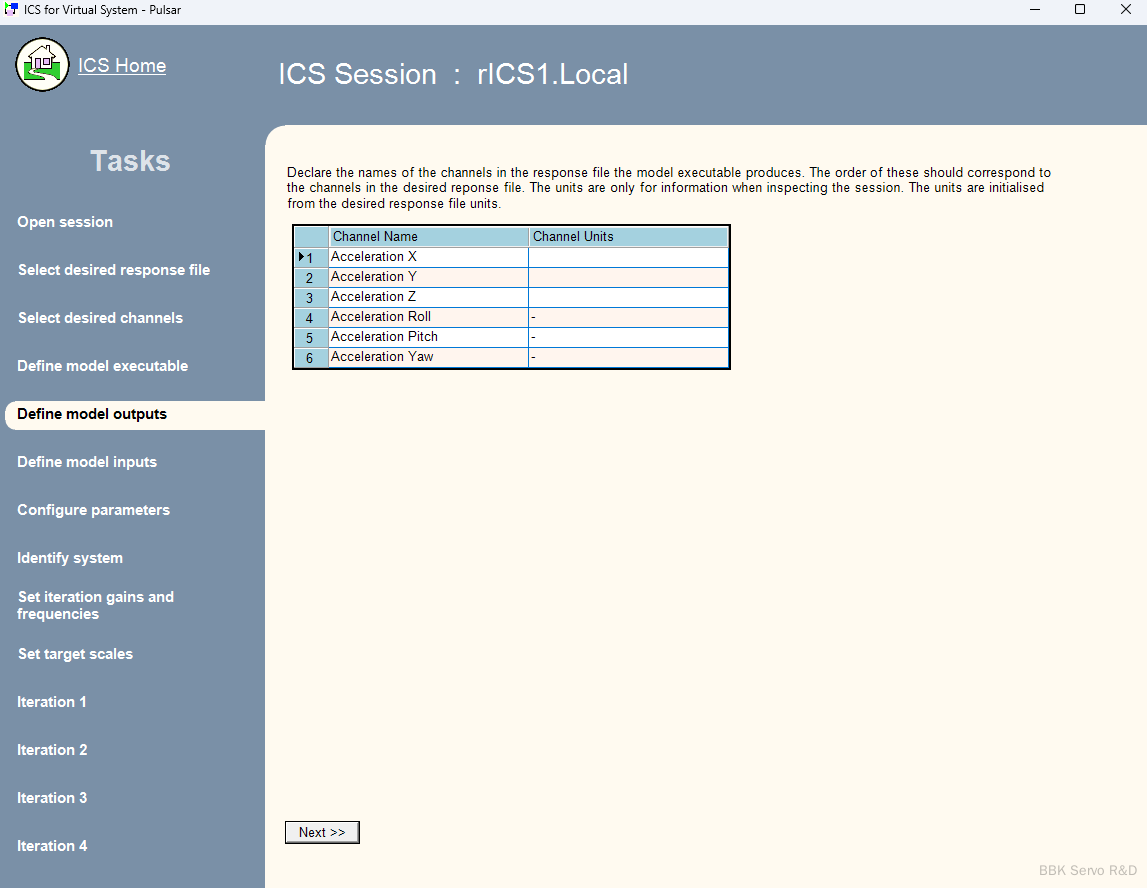The image size is (1147, 888).
Task: Maximize the ICS application window
Action: [x=1080, y=10]
